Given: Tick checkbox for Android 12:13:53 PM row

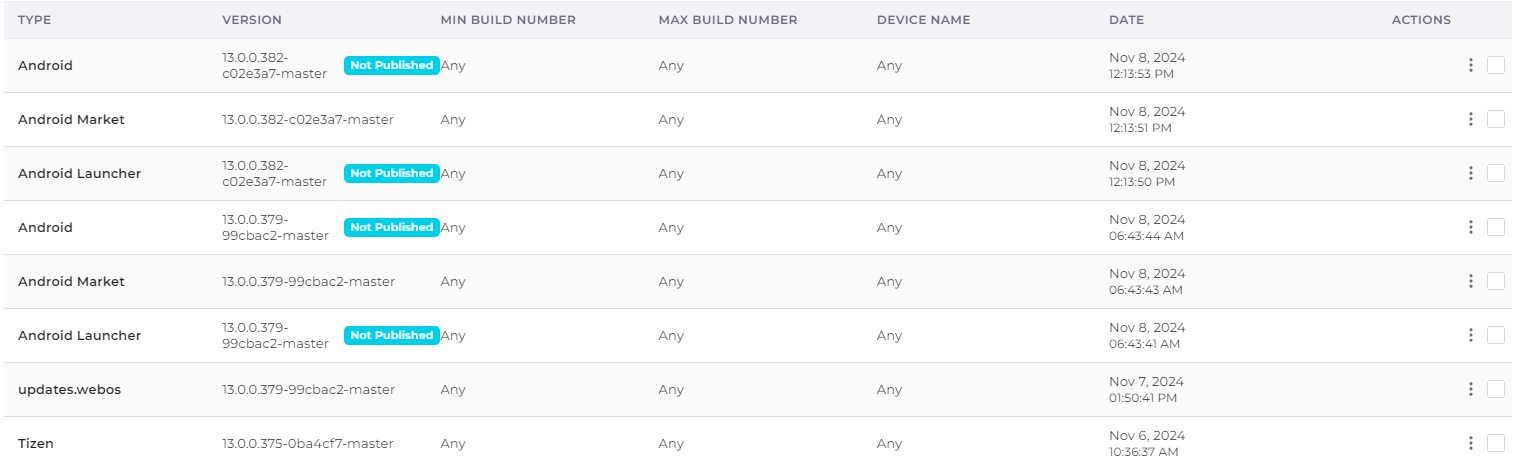Looking at the screenshot, I should [1496, 65].
